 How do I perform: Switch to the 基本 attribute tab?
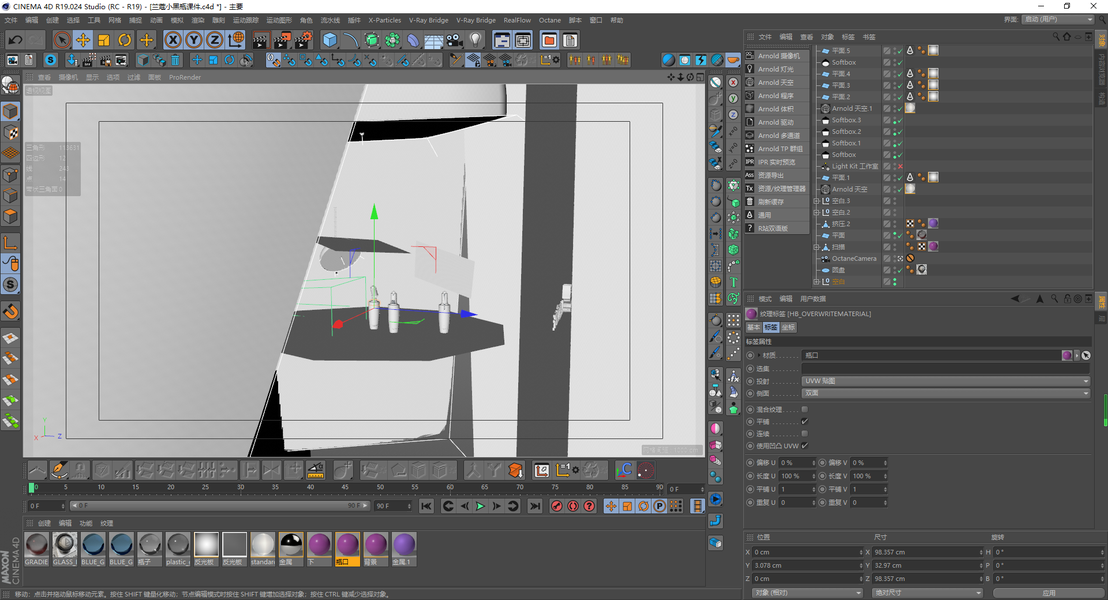[754, 327]
